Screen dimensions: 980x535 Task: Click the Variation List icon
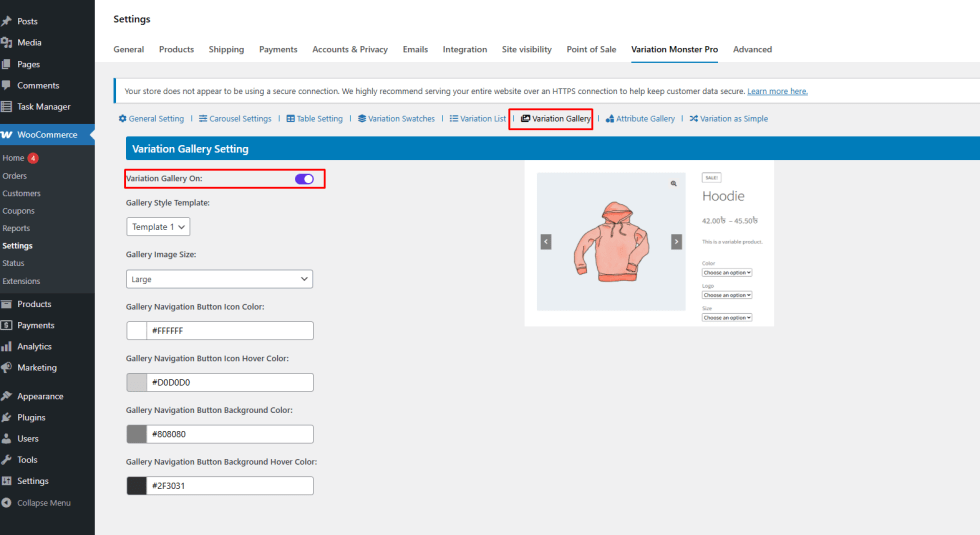click(454, 119)
